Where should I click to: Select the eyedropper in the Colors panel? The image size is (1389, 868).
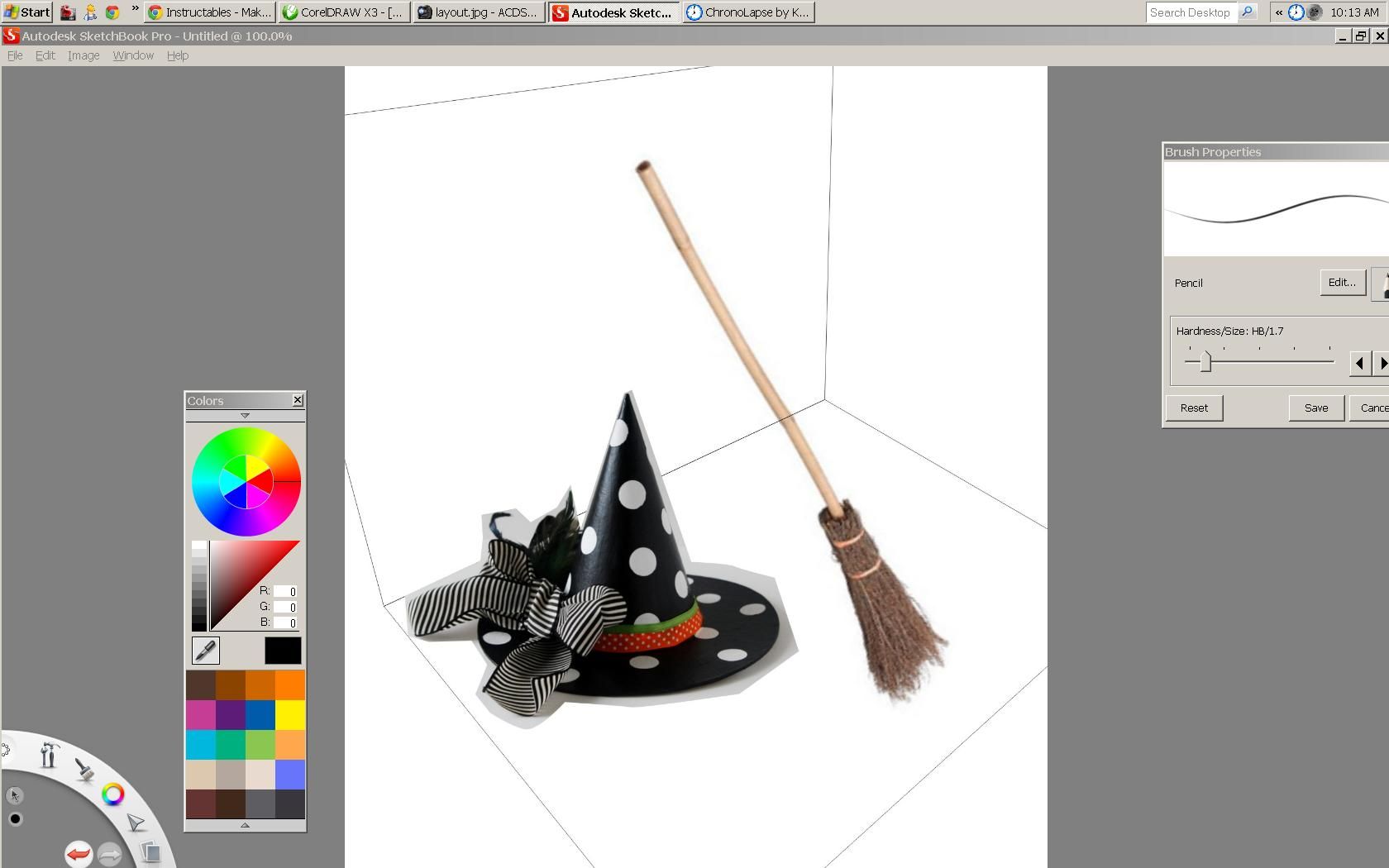click(x=205, y=651)
